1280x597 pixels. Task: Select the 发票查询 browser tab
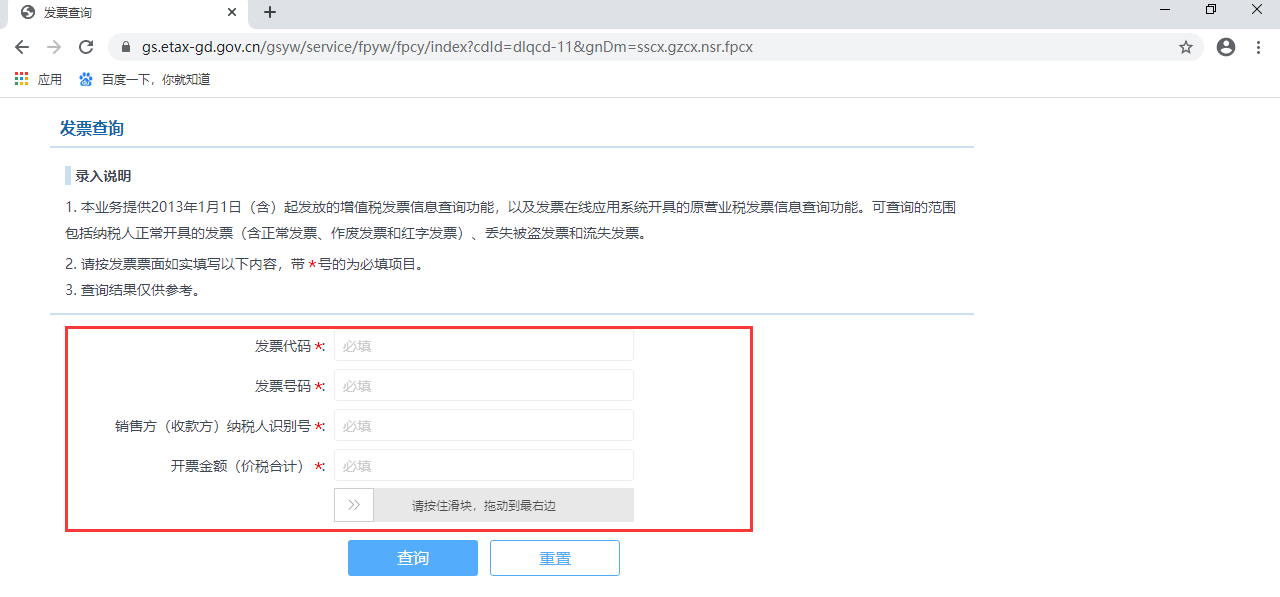coord(126,12)
